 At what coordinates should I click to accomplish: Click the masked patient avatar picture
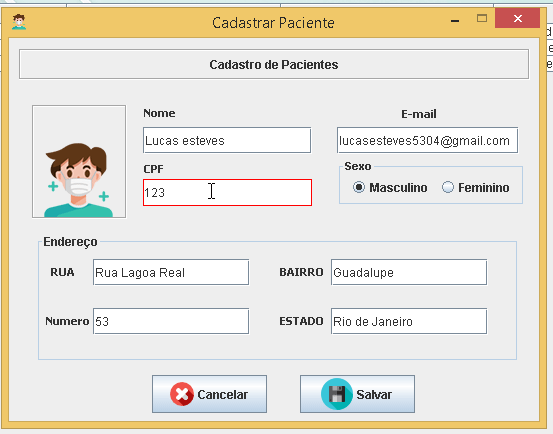pos(79,161)
